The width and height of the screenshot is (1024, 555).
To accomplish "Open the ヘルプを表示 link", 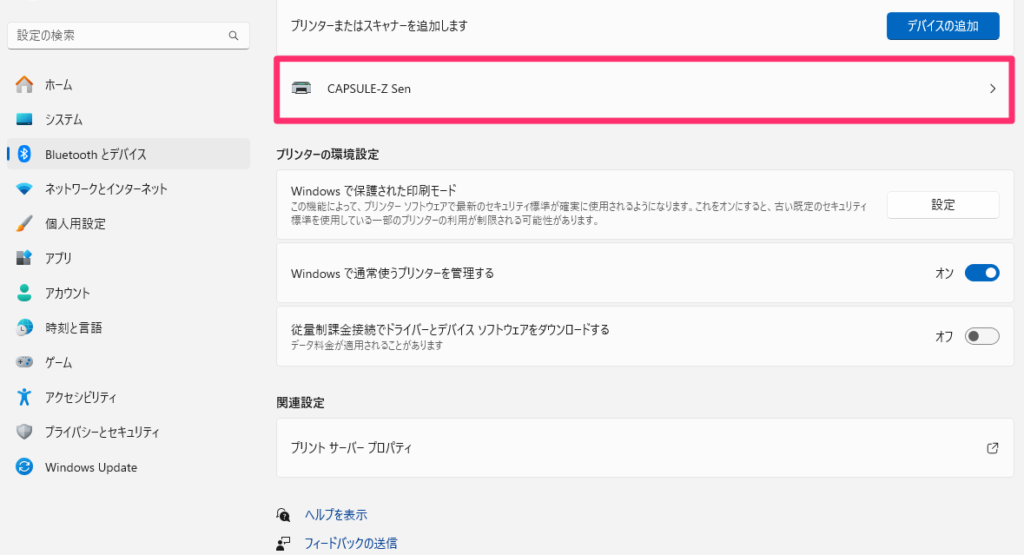I will click(336, 515).
